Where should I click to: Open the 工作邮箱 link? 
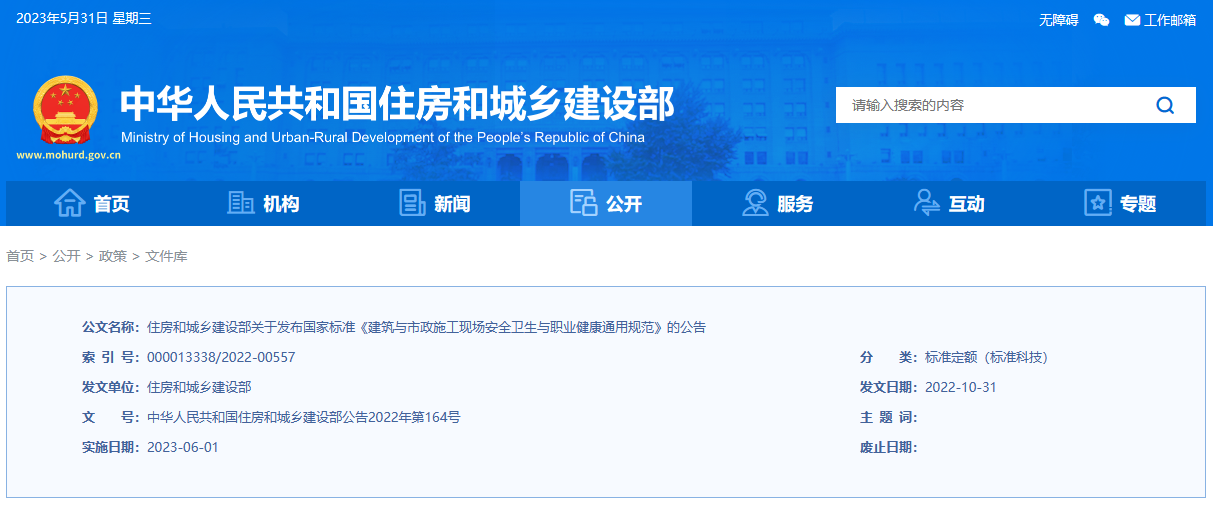[1170, 20]
